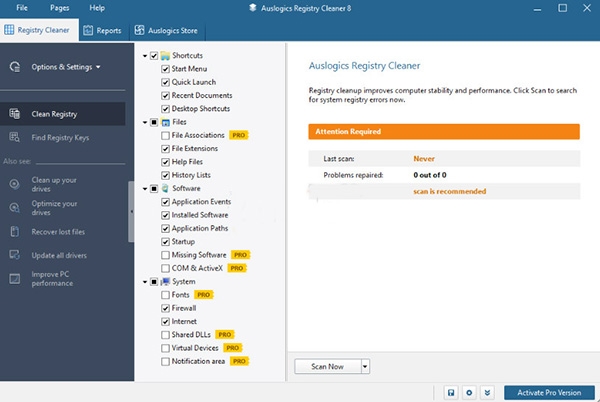
Task: Collapse the sidebar with the handle arrow
Action: 131,212
